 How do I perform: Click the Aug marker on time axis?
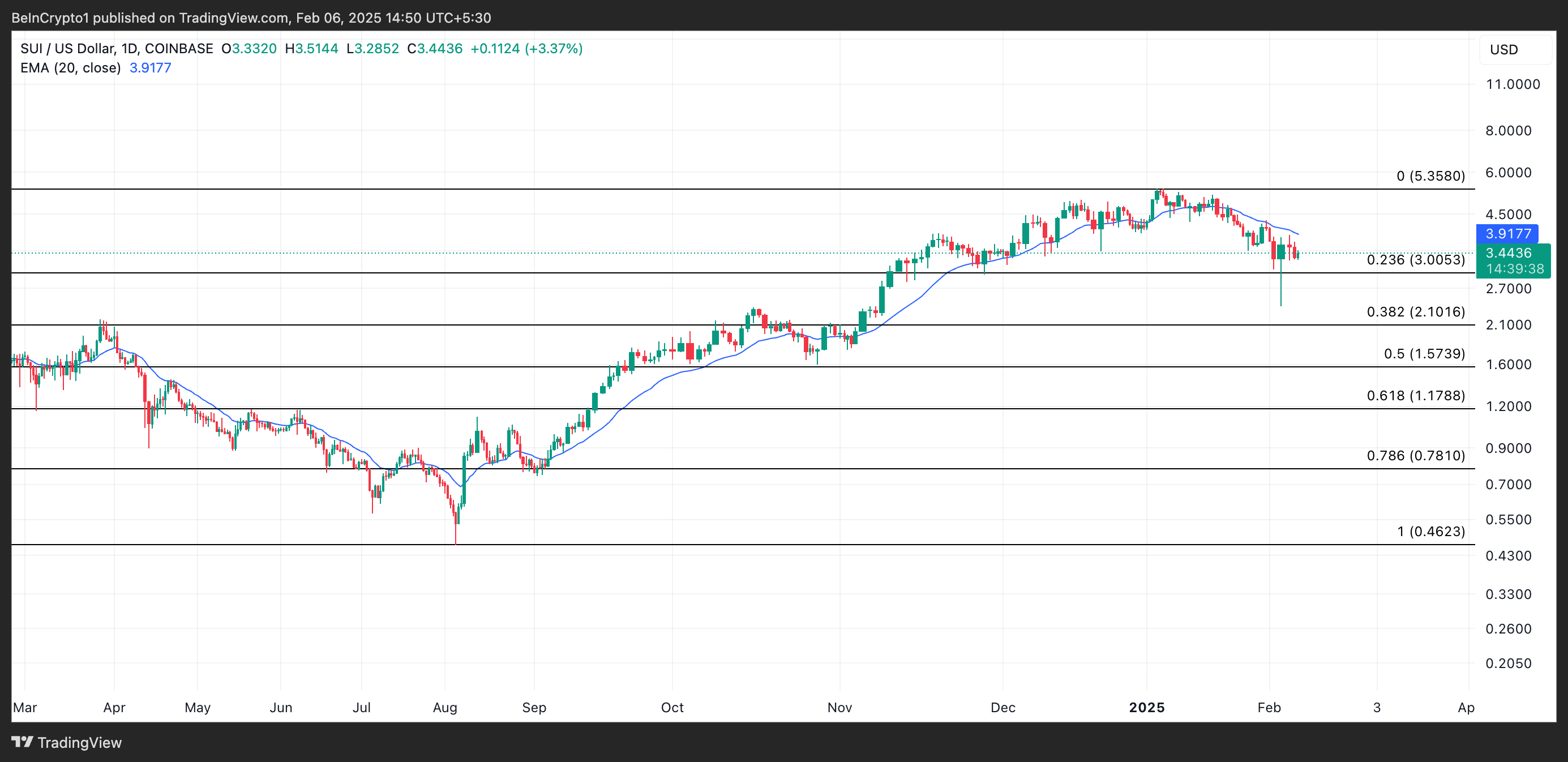click(444, 707)
